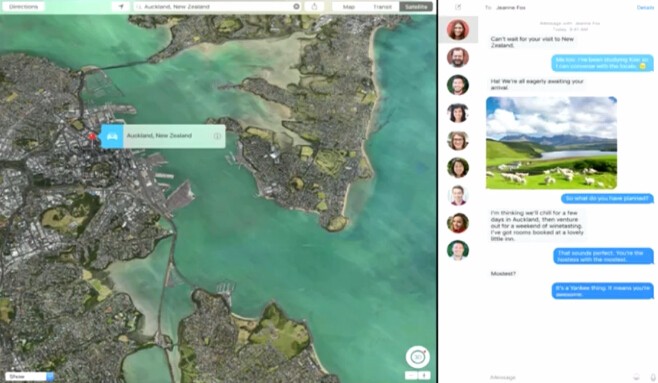Open the emoji picker next to message field
This screenshot has width=658, height=383.
(x=637, y=378)
